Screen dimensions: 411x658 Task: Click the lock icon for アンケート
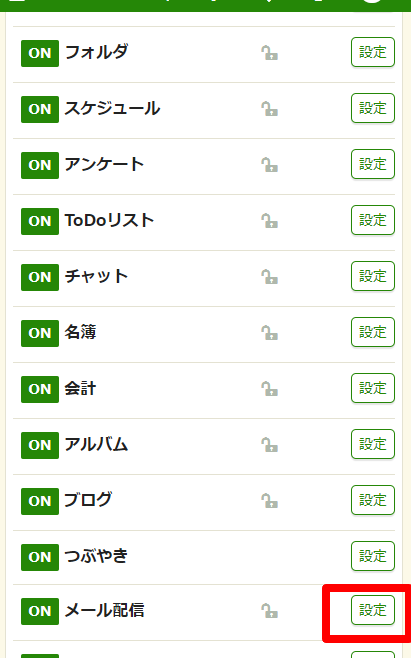(270, 165)
